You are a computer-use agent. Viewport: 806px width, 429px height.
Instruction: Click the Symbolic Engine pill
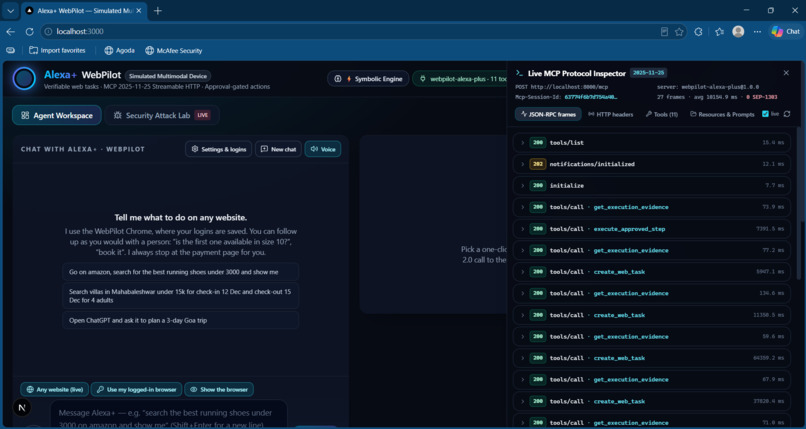pyautogui.click(x=368, y=79)
